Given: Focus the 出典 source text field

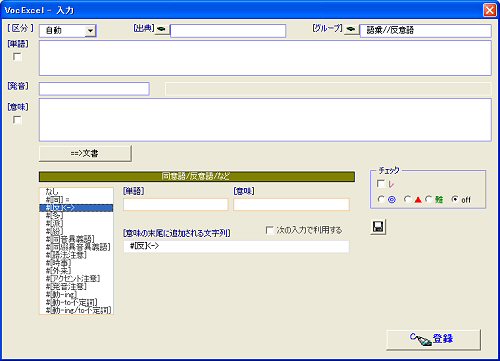Looking at the screenshot, I should coord(228,31).
